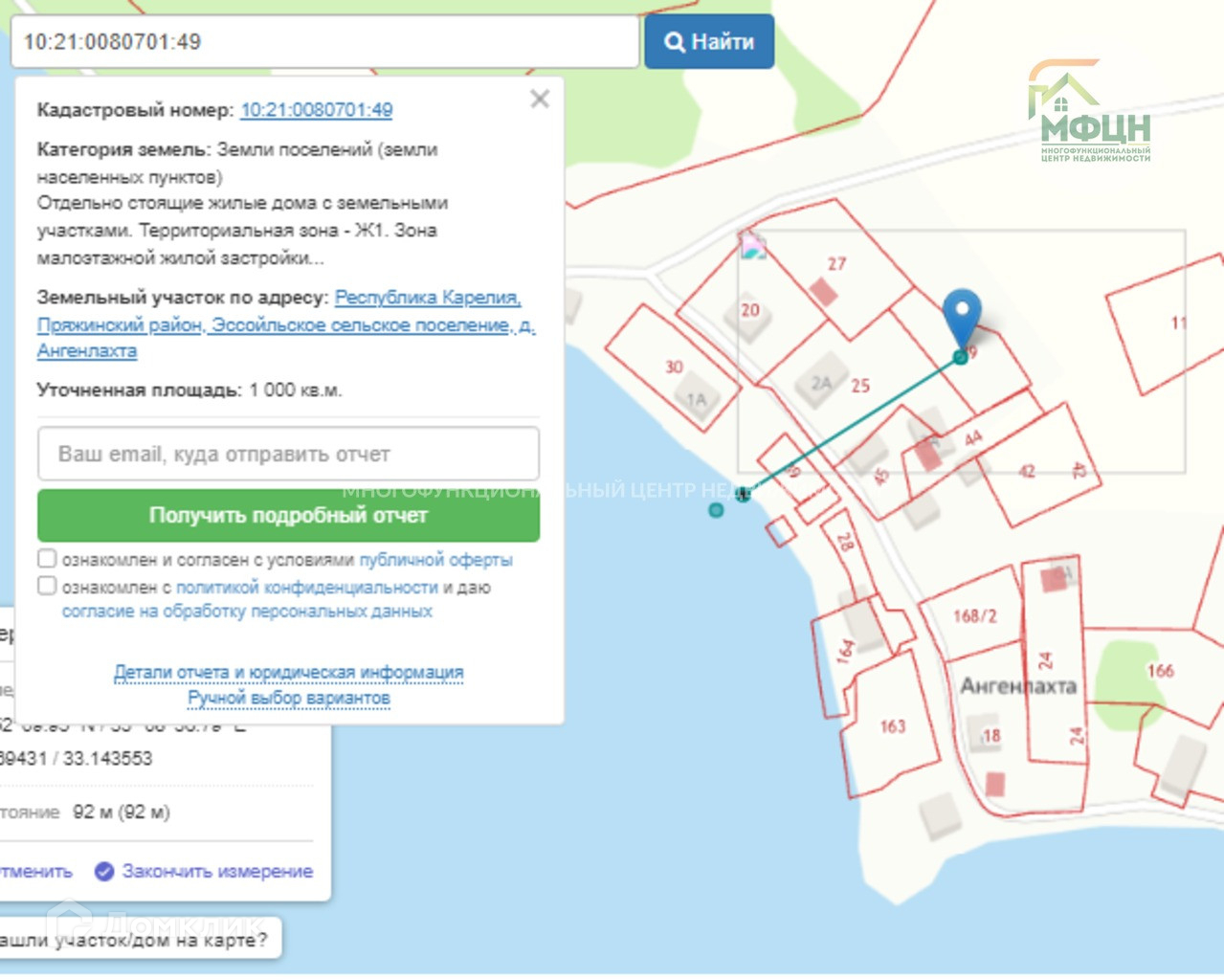Open cadastral number link 10:21:0080701:49
This screenshot has width=1224, height=980.
click(316, 110)
